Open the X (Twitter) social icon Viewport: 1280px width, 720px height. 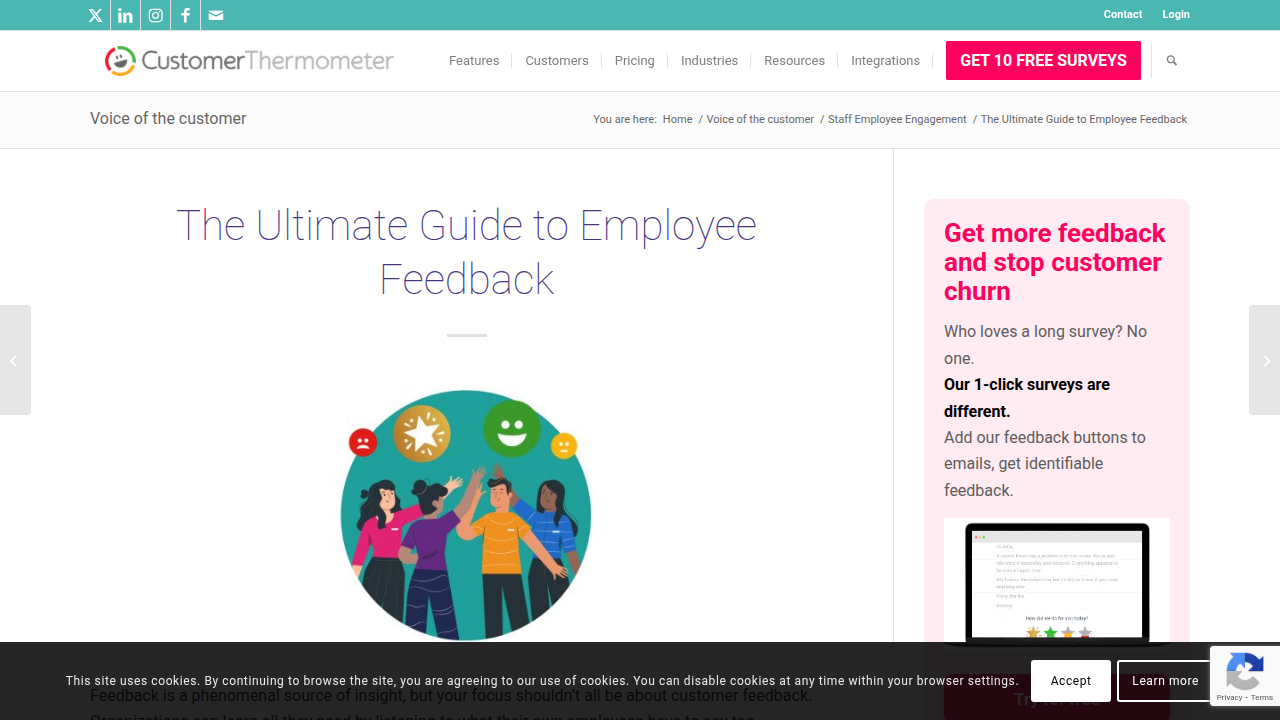(x=95, y=15)
